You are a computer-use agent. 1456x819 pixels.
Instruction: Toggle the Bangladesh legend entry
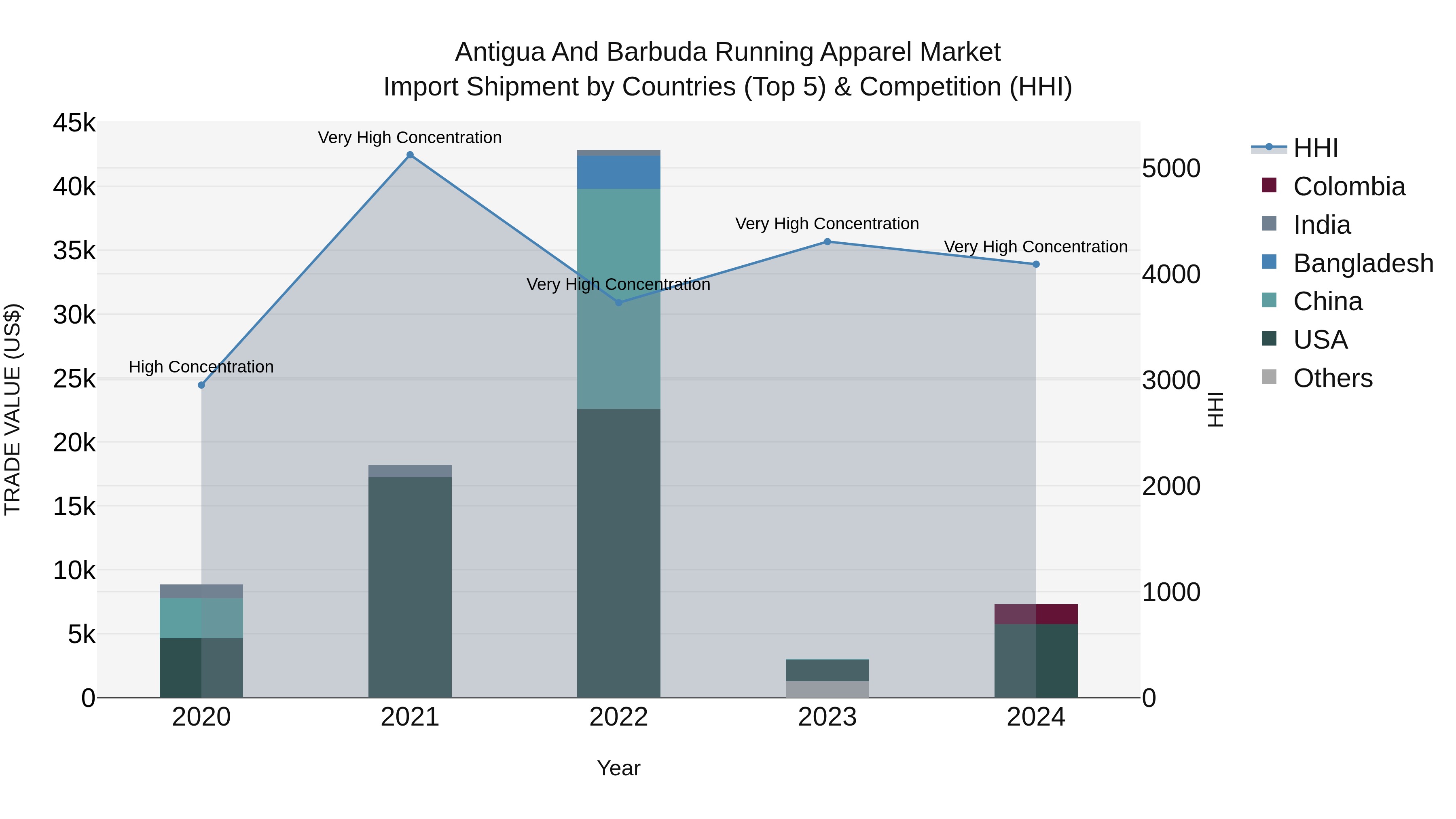(1348, 263)
